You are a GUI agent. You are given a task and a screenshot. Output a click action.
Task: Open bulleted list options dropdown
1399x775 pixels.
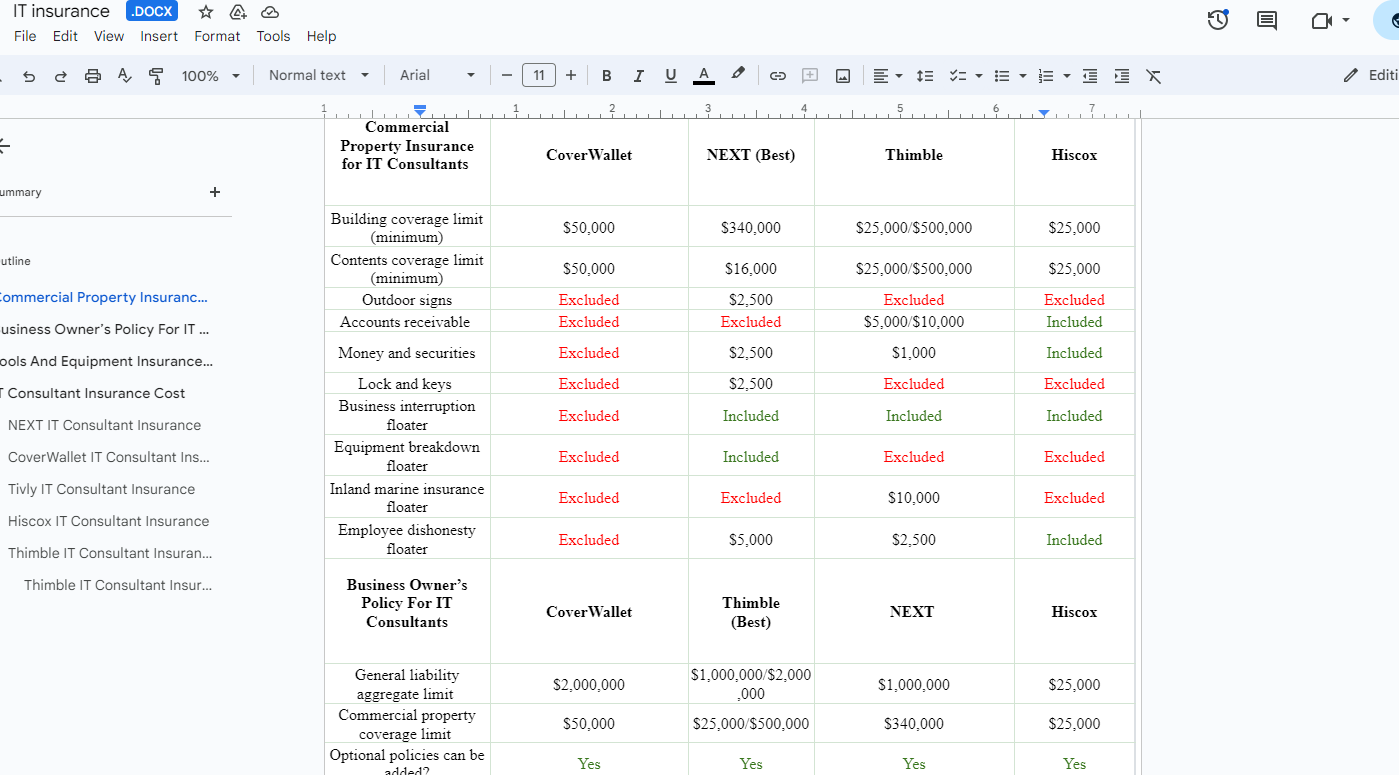click(x=1009, y=76)
